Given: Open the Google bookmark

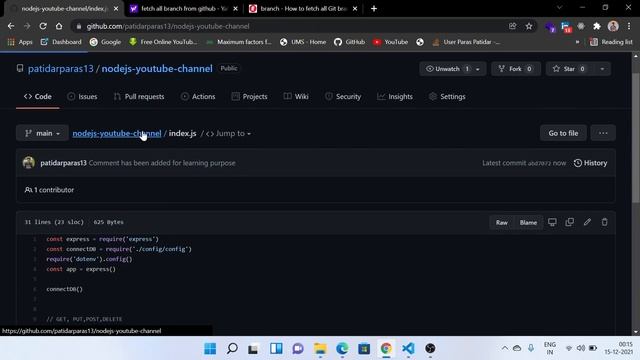Looking at the screenshot, I should point(105,42).
